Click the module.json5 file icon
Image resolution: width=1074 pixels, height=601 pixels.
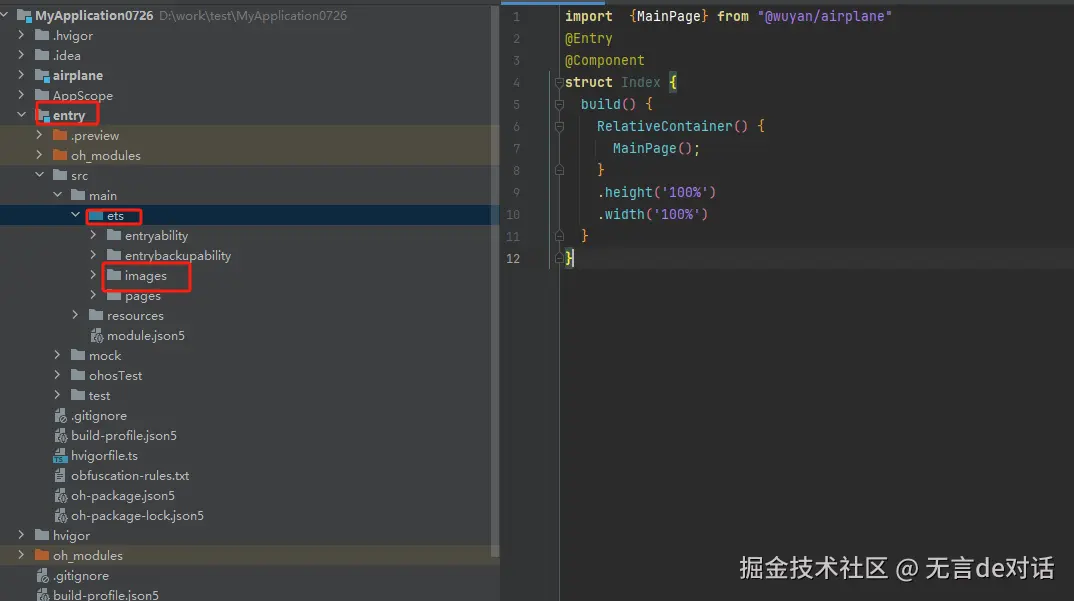click(97, 335)
